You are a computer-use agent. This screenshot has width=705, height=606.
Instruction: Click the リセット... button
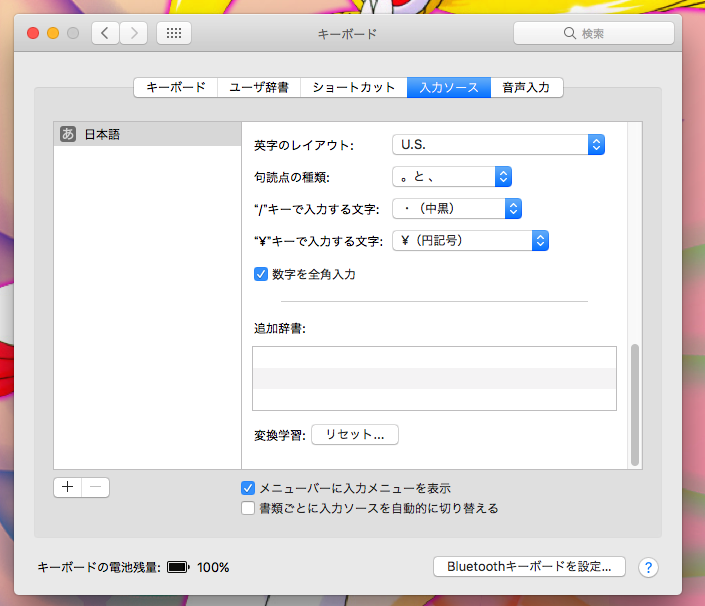tap(355, 434)
